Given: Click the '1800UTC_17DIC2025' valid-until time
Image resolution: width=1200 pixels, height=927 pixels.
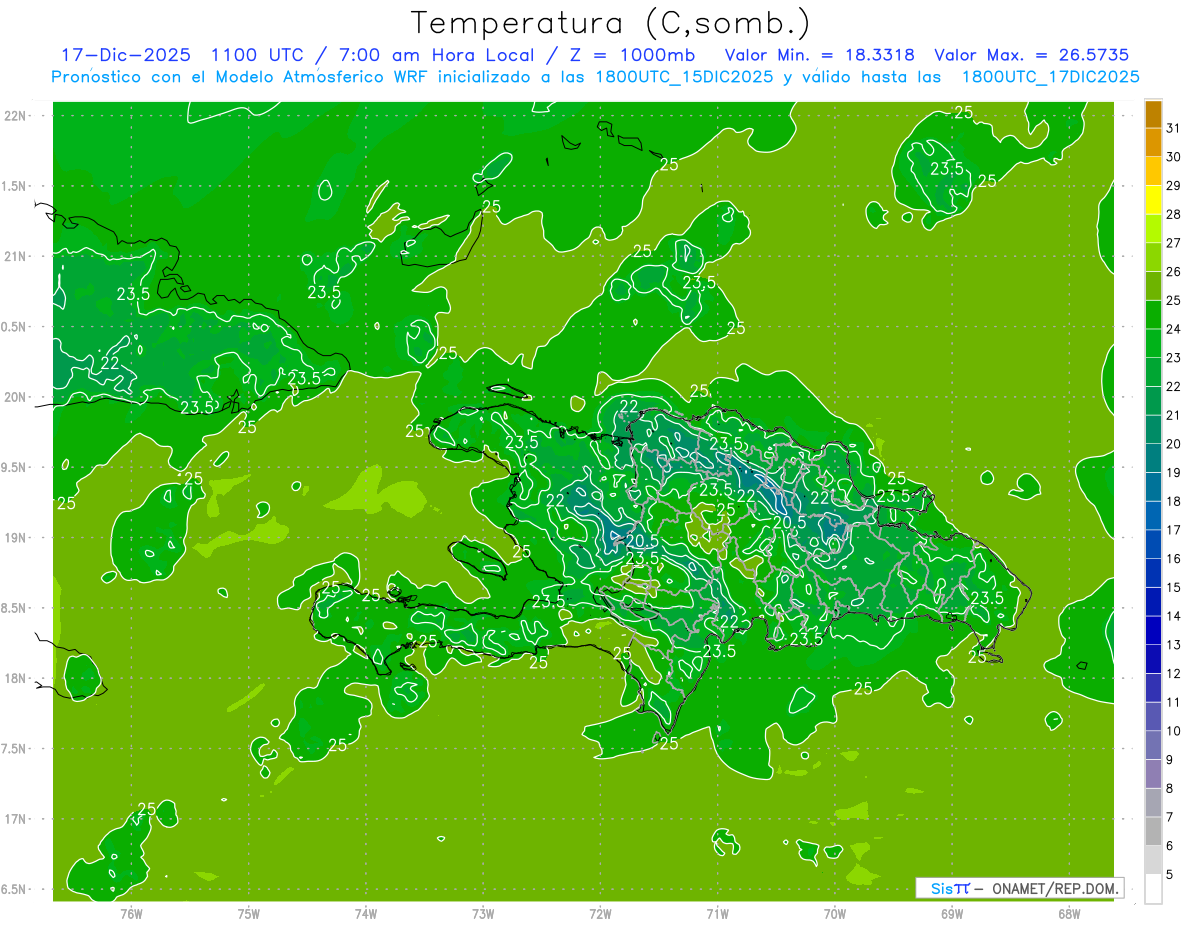Looking at the screenshot, I should [x=1050, y=77].
